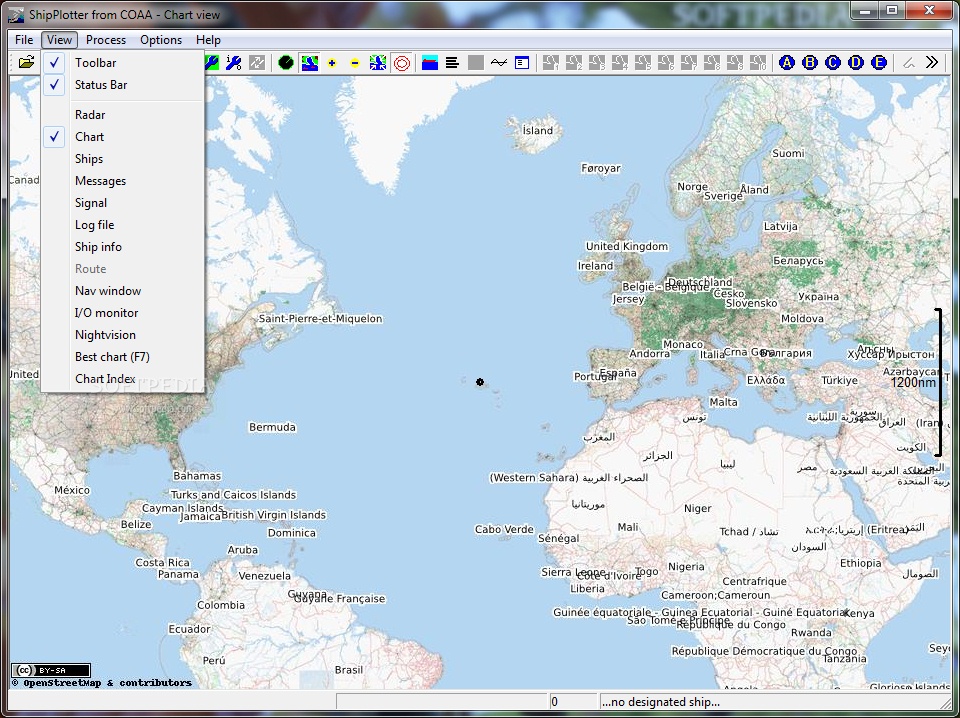Click the blue window pane icon
Screen dimensions: 960x718
522,62
